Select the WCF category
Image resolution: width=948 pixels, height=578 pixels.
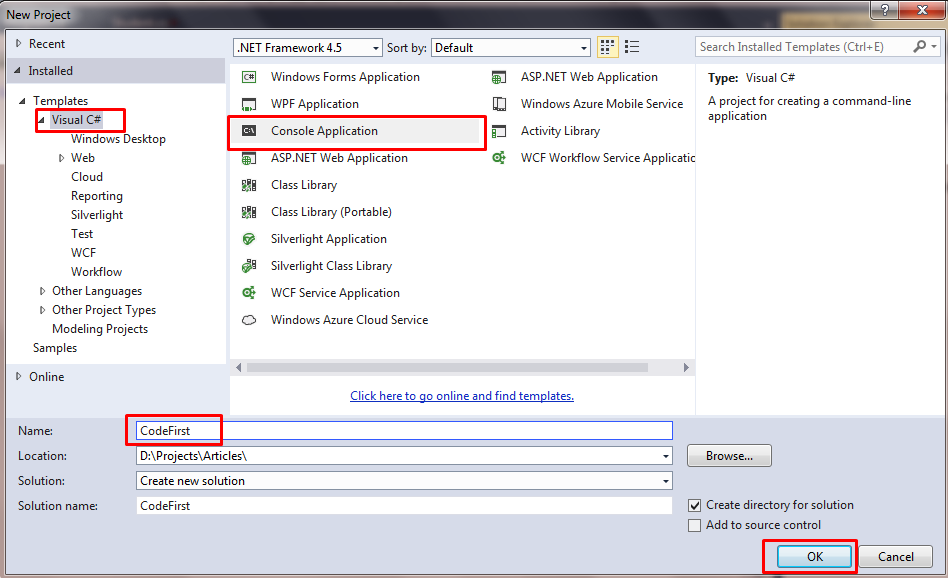pos(83,253)
